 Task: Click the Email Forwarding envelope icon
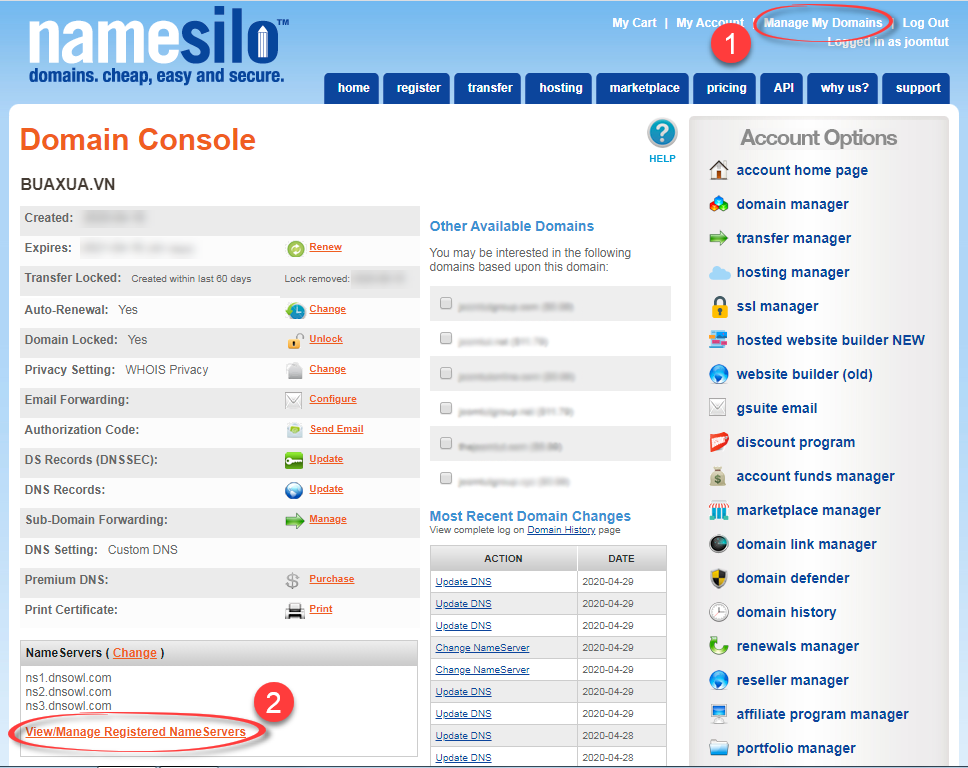coord(294,400)
